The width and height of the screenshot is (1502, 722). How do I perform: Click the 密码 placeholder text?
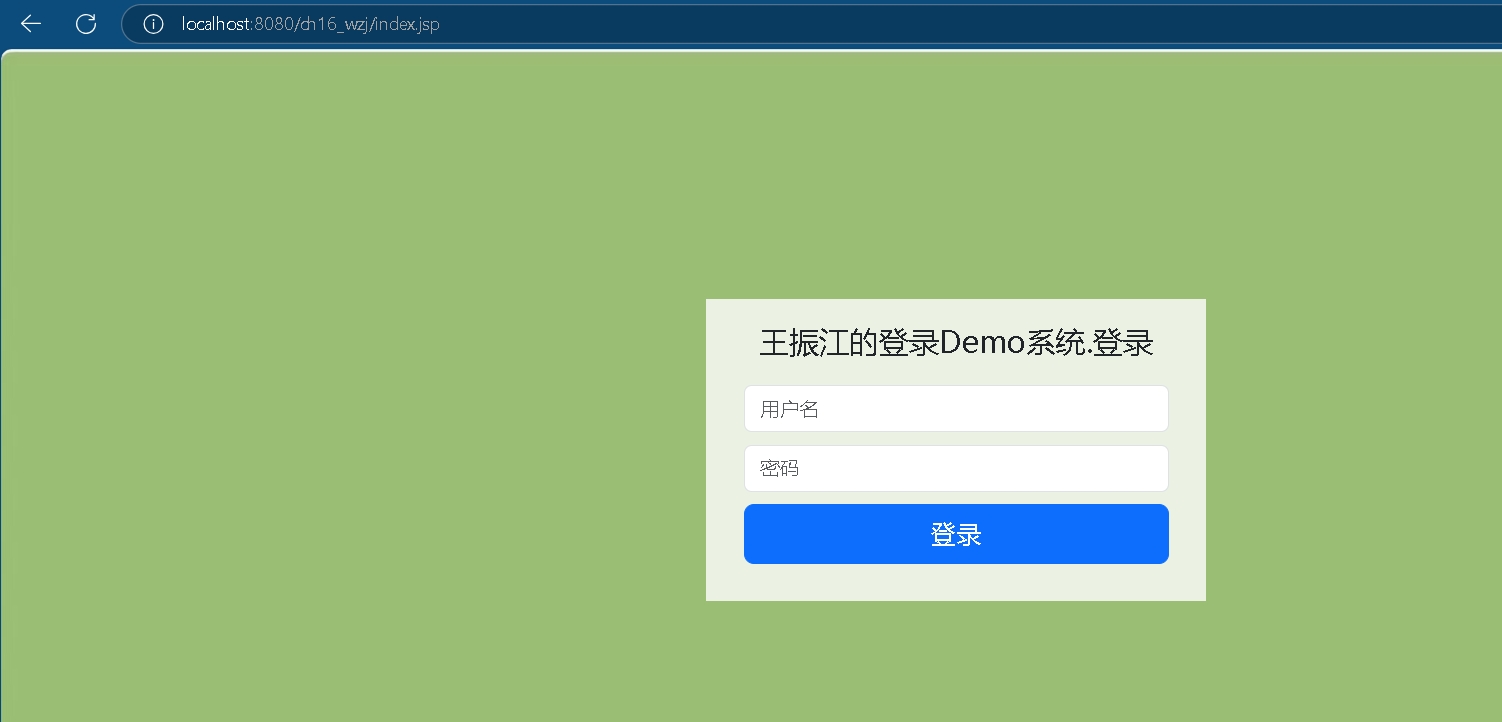pos(779,469)
